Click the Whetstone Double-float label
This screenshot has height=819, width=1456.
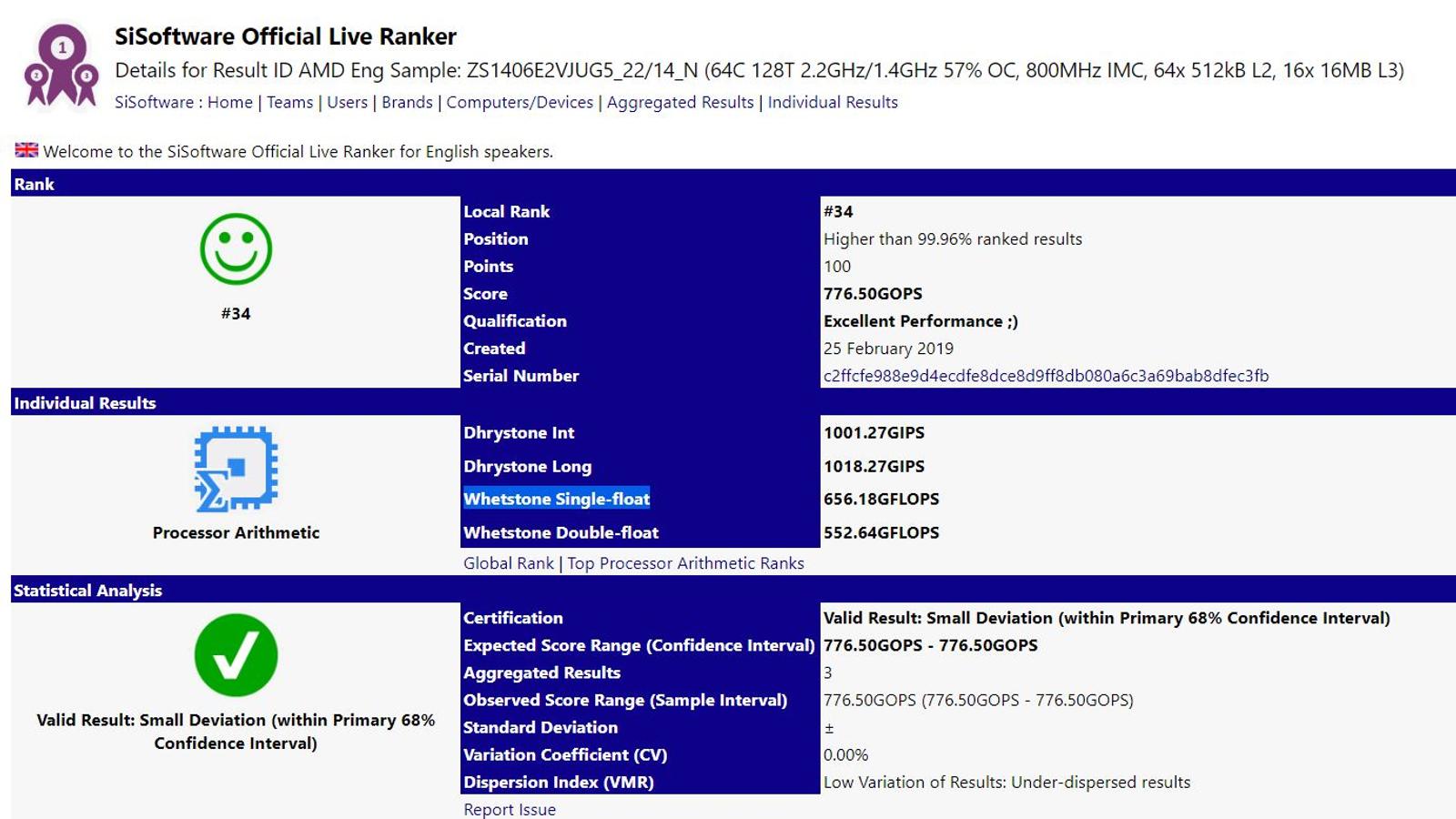coord(561,533)
